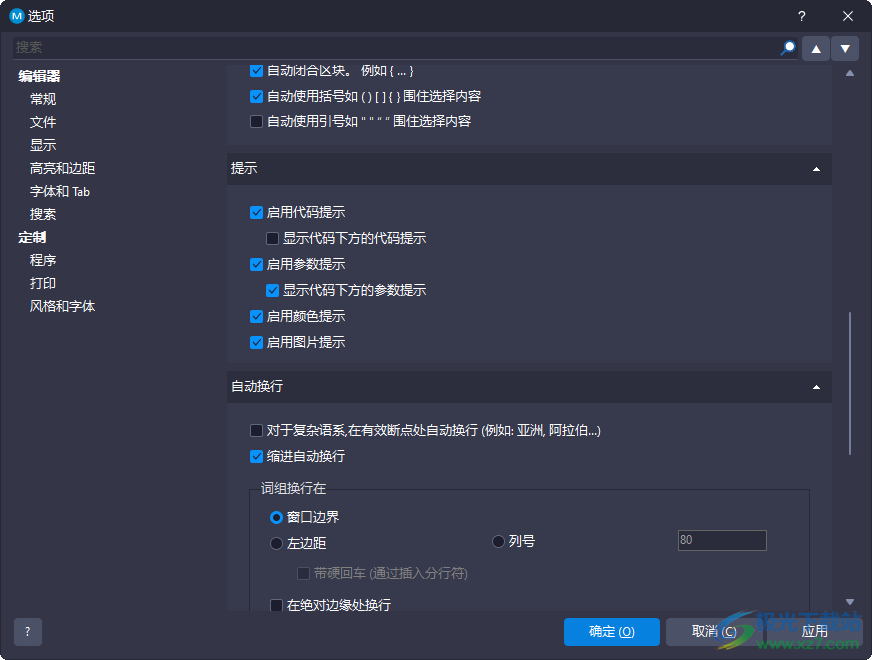Toggle 启用图片提示 checkbox
The image size is (872, 660).
point(256,342)
